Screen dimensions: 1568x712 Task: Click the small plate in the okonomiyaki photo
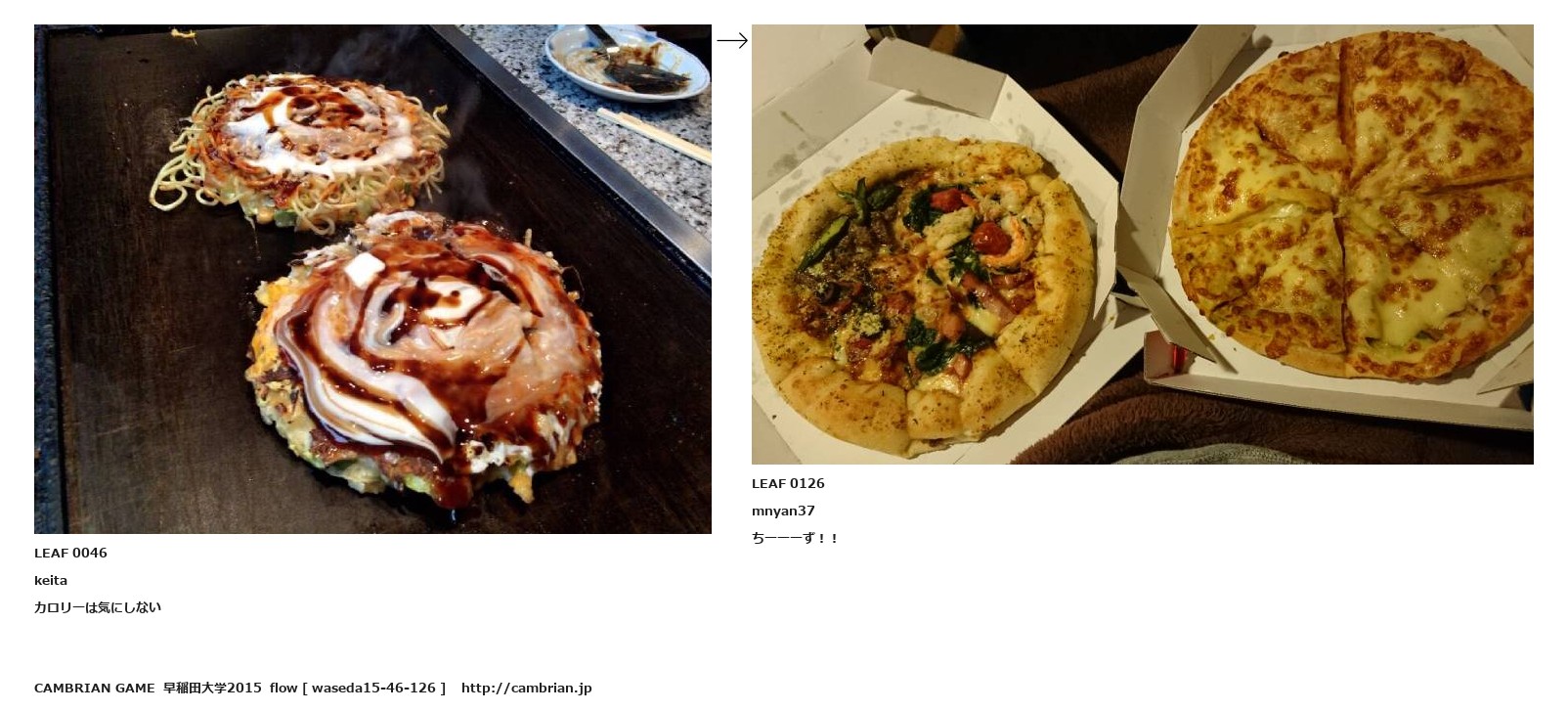click(x=628, y=61)
